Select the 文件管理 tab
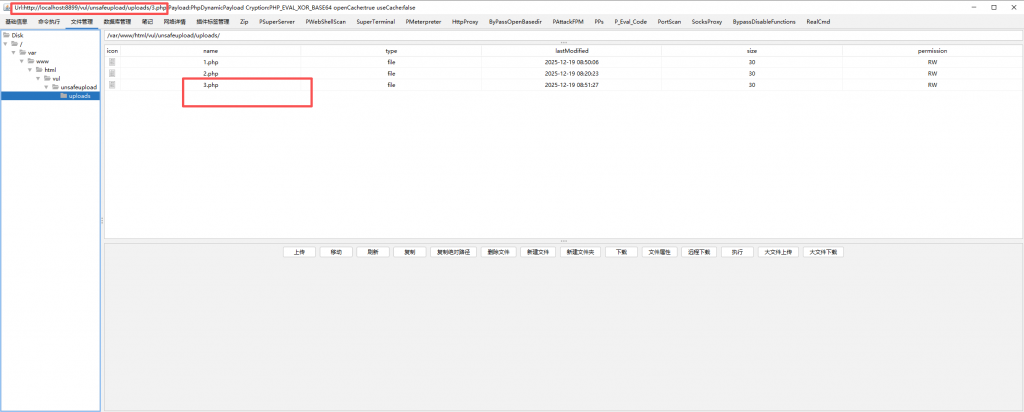The width and height of the screenshot is (1024, 412). [82, 22]
